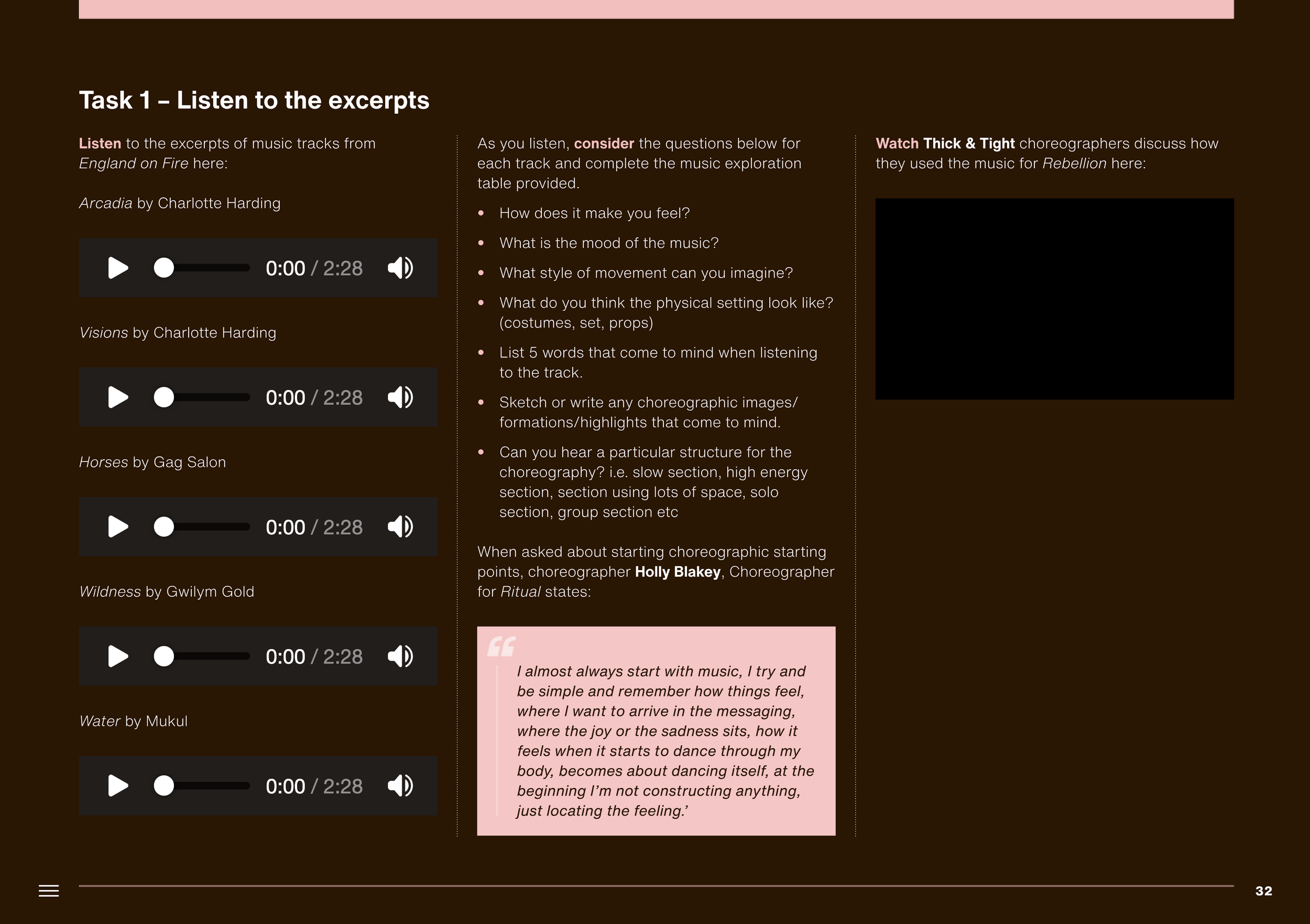Click the Wildness track progress slider

tap(202, 656)
